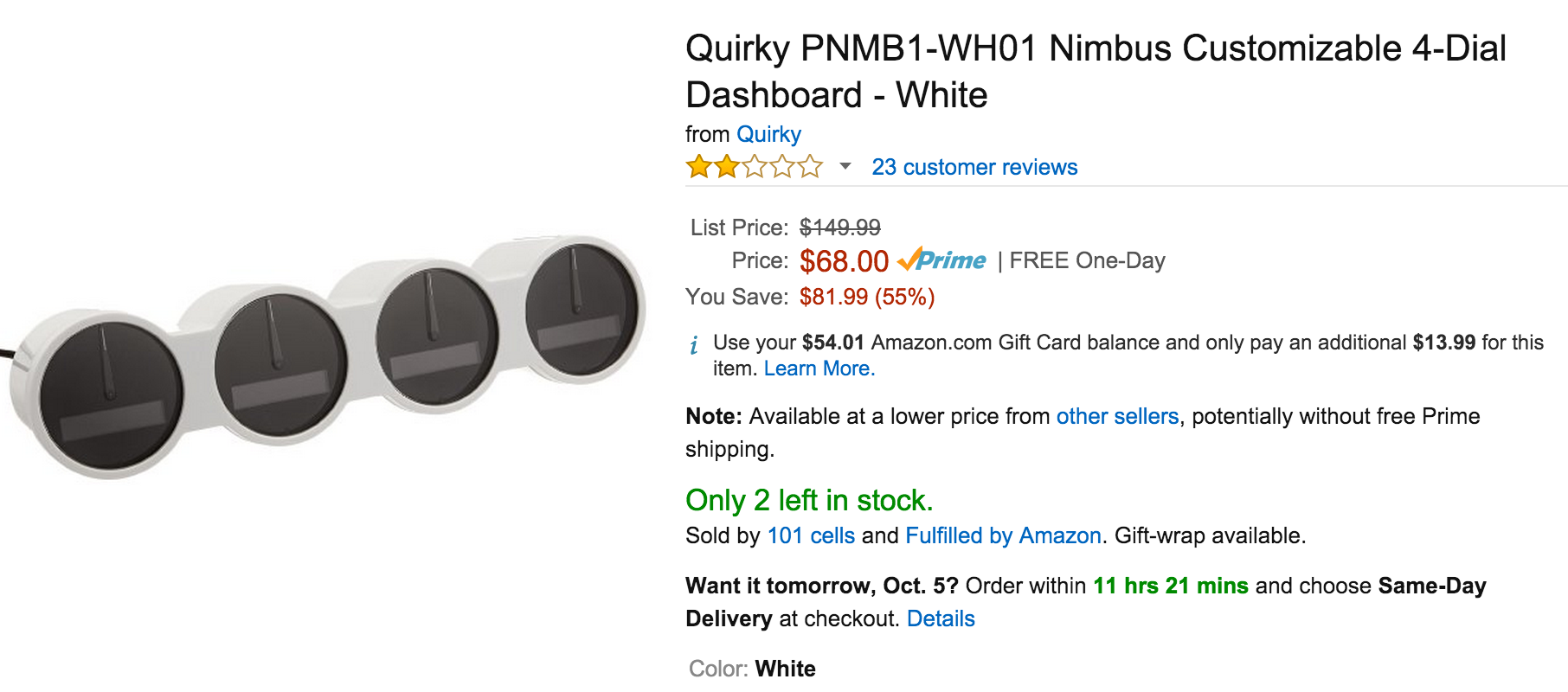Click the Color: White label
Image resolution: width=1568 pixels, height=692 pixels.
752,669
